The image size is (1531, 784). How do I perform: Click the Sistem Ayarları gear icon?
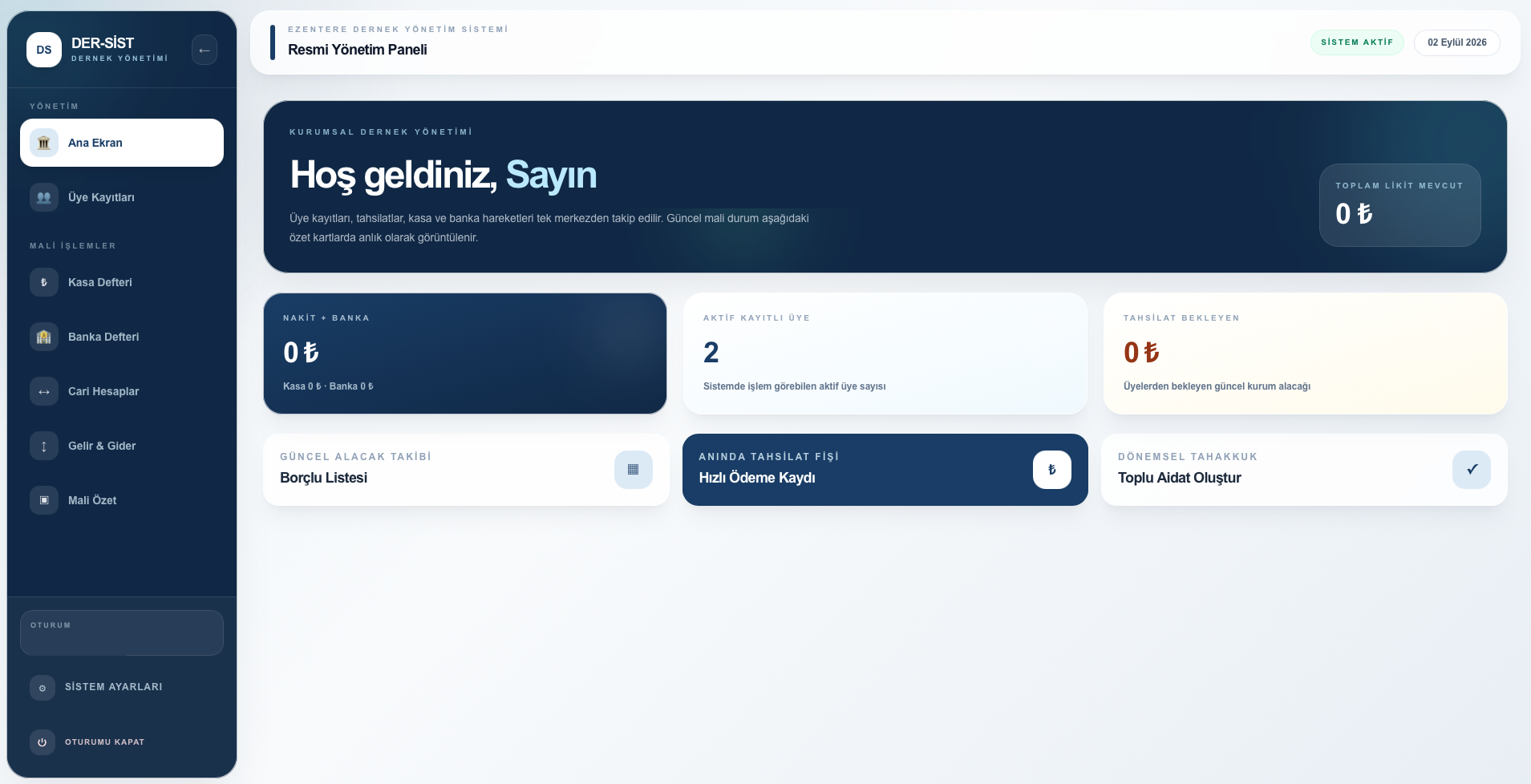pos(43,688)
